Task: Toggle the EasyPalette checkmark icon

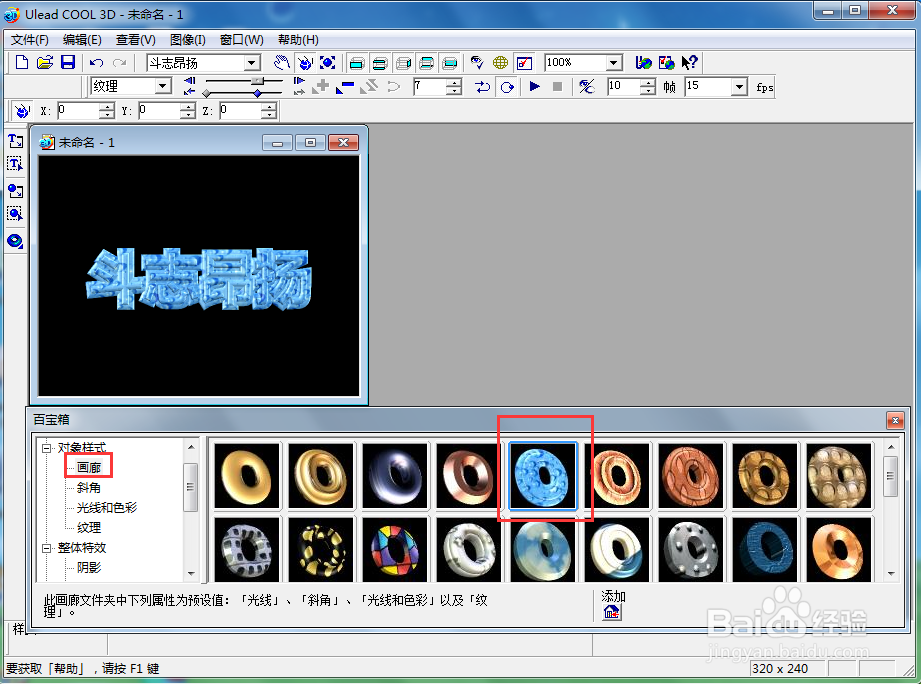Action: pos(523,62)
